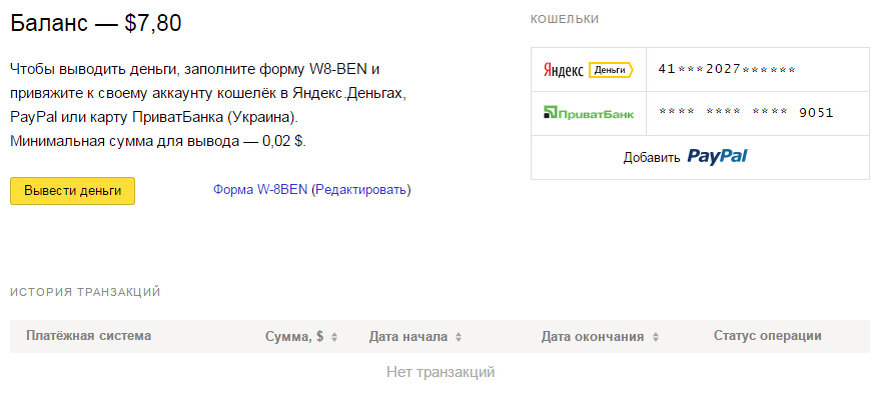Click the PayPal logo
This screenshot has width=879, height=404.
pos(718,156)
